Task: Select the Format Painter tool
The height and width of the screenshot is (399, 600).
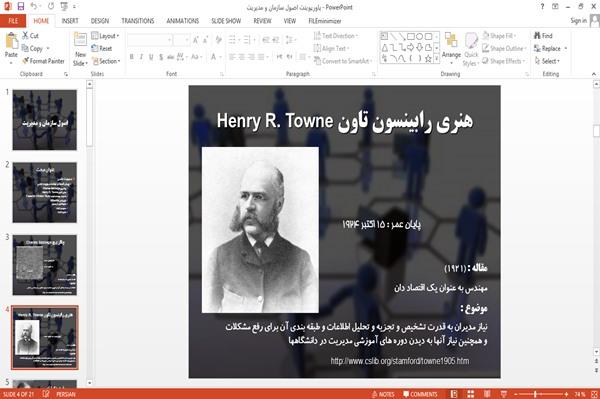Action: click(43, 61)
